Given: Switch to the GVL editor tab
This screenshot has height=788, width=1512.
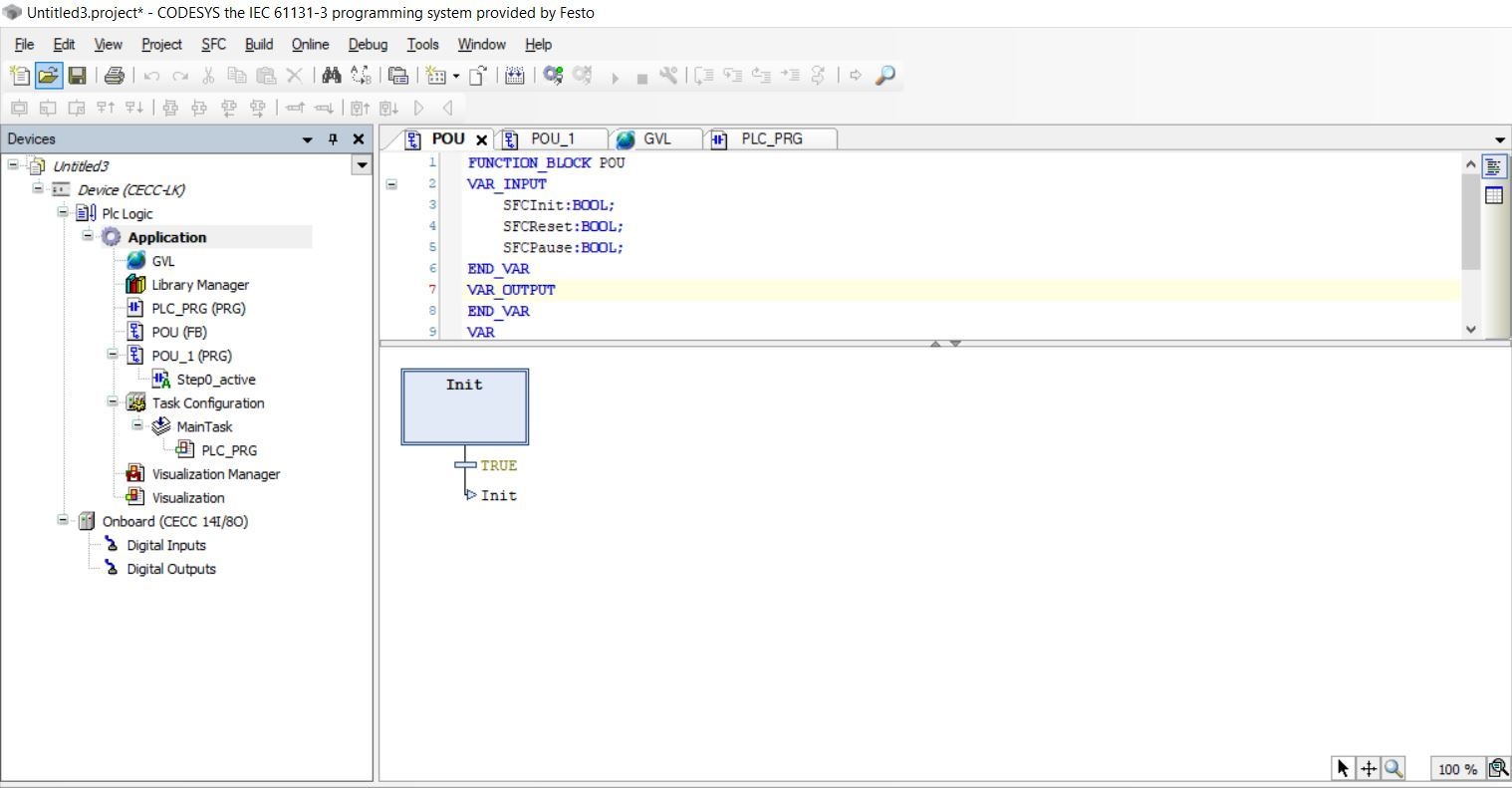Looking at the screenshot, I should tap(656, 139).
